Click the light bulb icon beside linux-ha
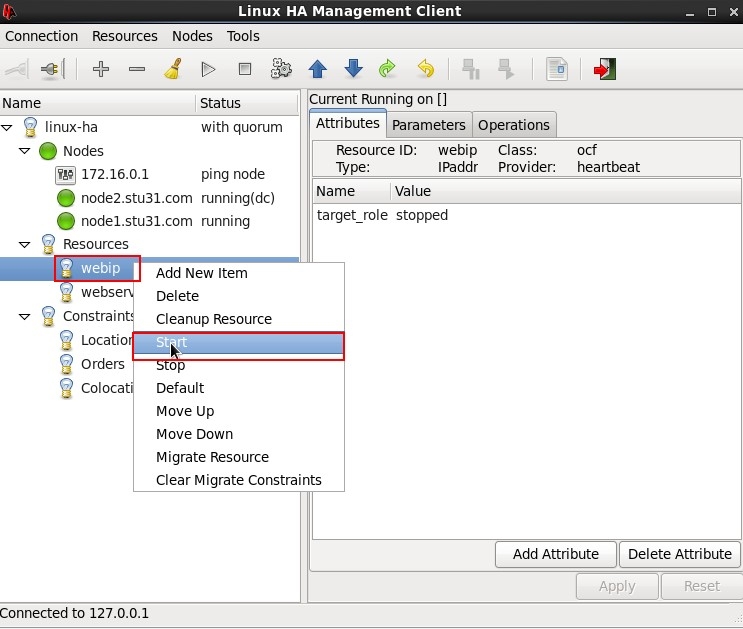This screenshot has width=743, height=629. point(30,128)
